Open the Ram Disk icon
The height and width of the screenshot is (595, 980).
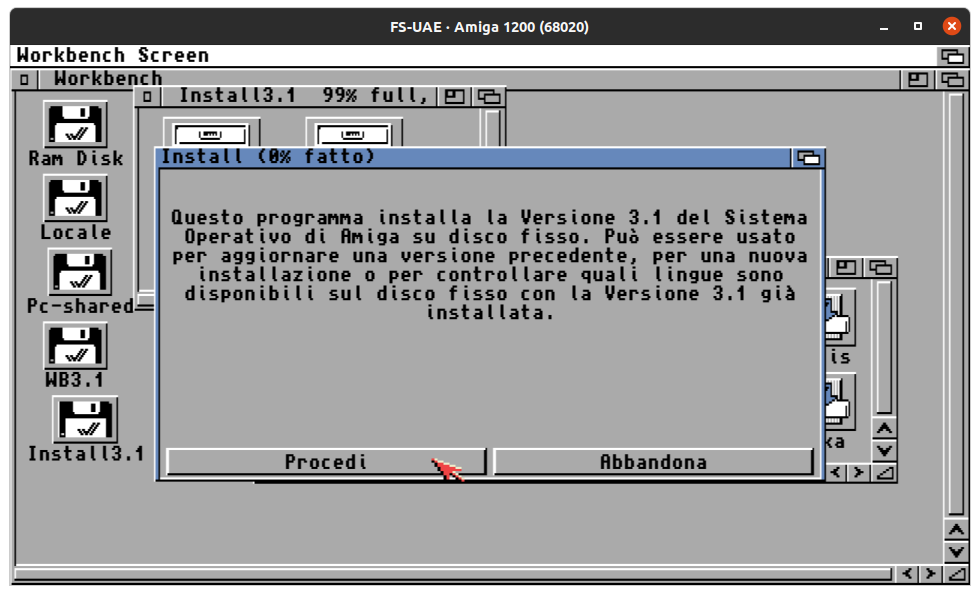coord(75,125)
